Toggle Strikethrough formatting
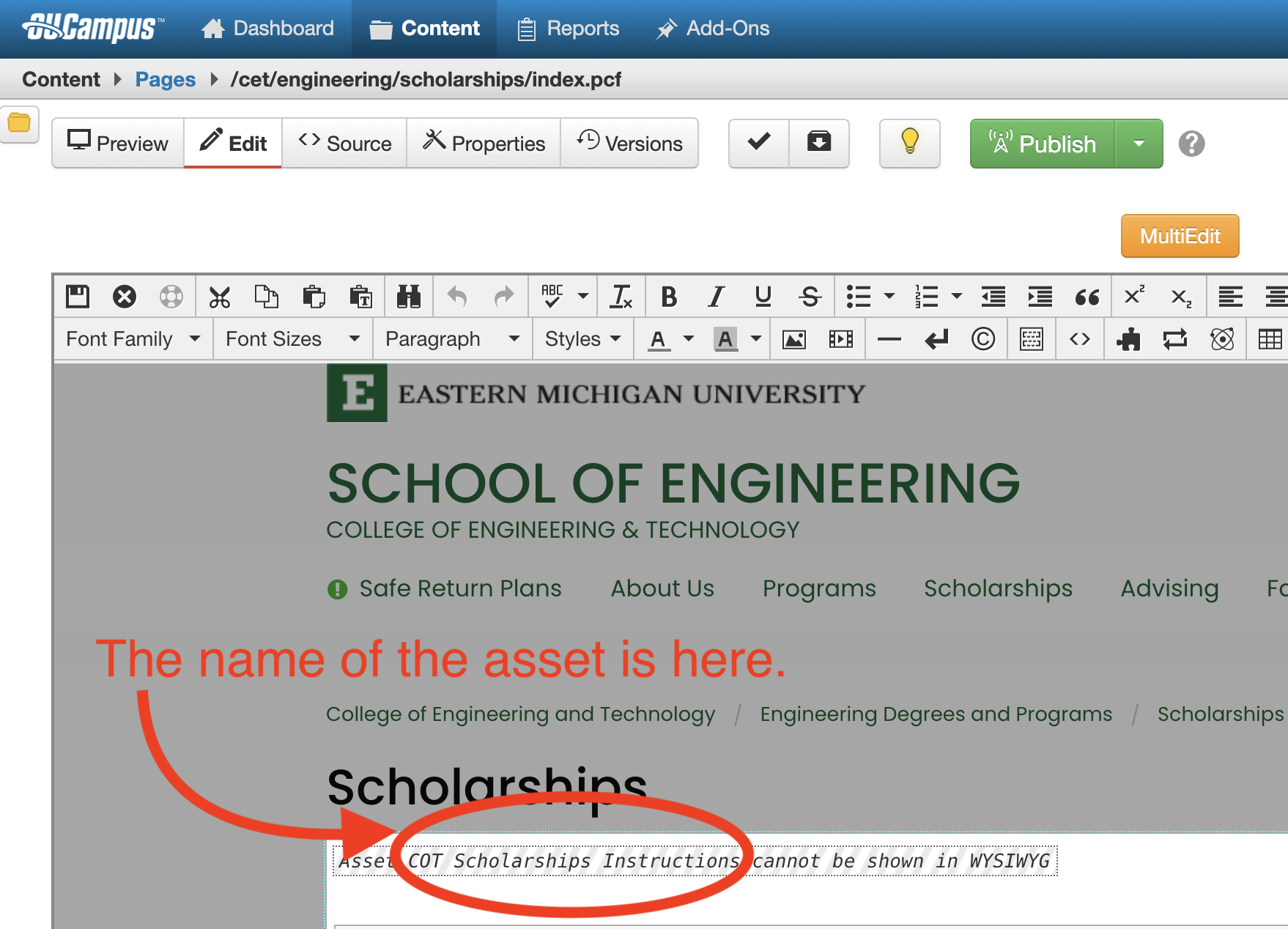The image size is (1288, 929). (x=810, y=297)
